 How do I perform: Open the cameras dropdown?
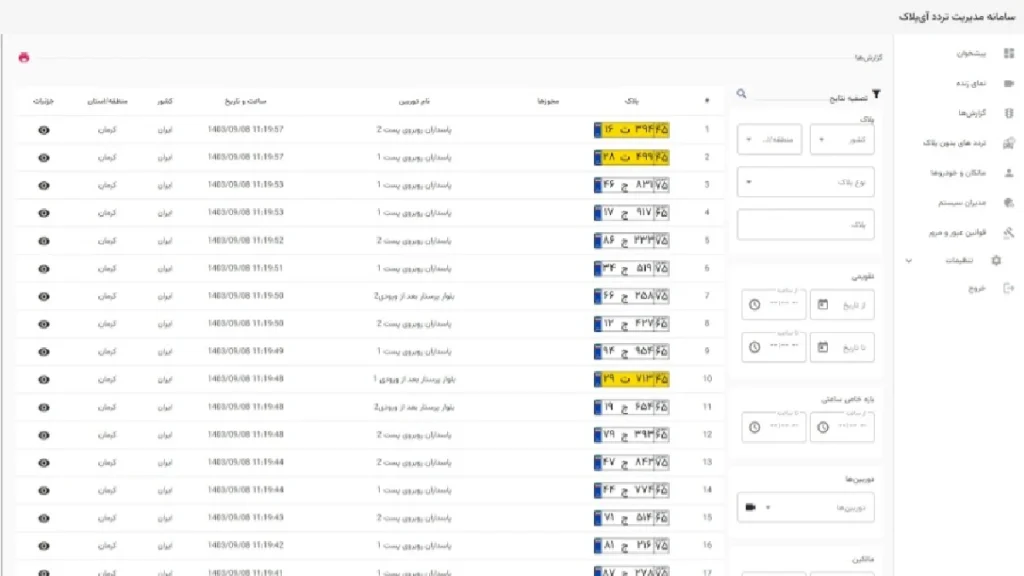click(x=806, y=507)
